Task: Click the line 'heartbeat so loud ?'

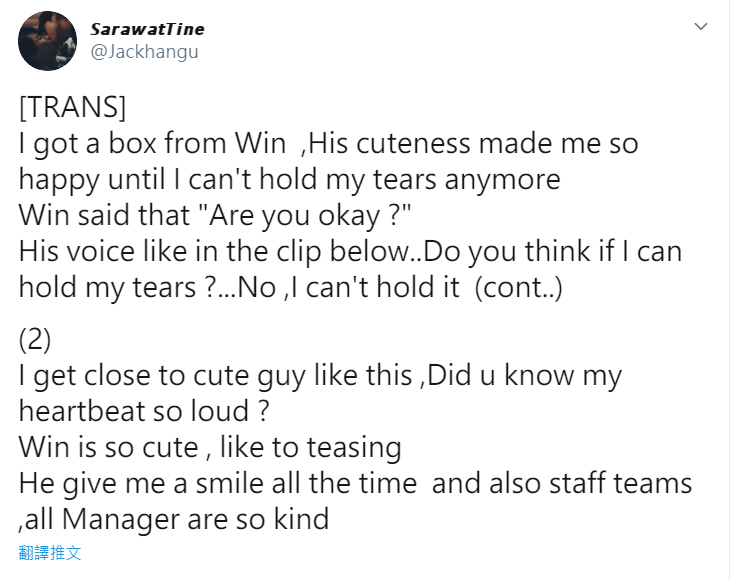Action: click(x=144, y=411)
